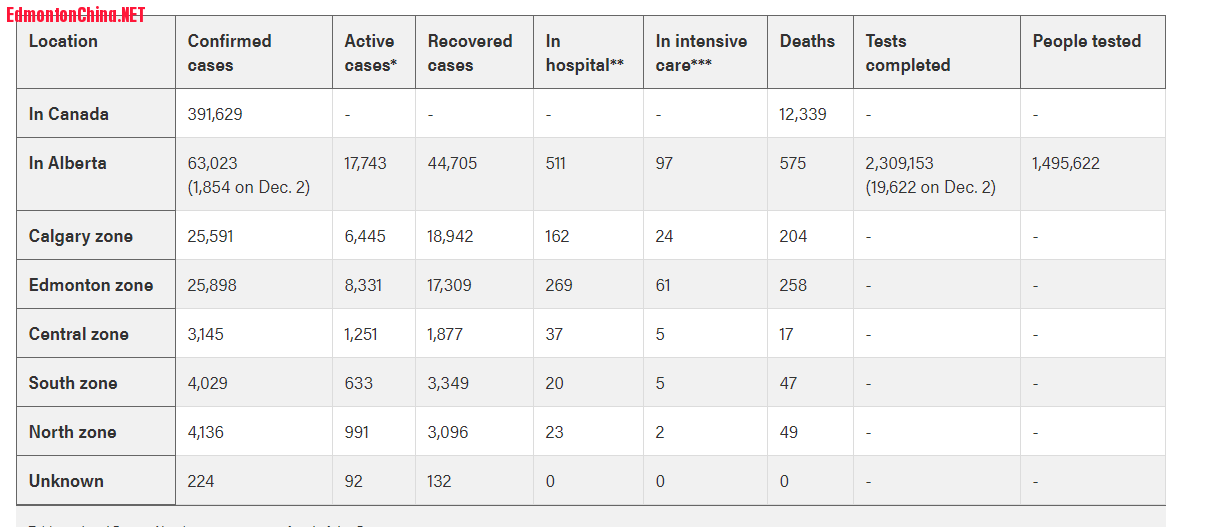Click Edmonton confirmed cases value 25,898
1231x527 pixels.
(x=213, y=285)
